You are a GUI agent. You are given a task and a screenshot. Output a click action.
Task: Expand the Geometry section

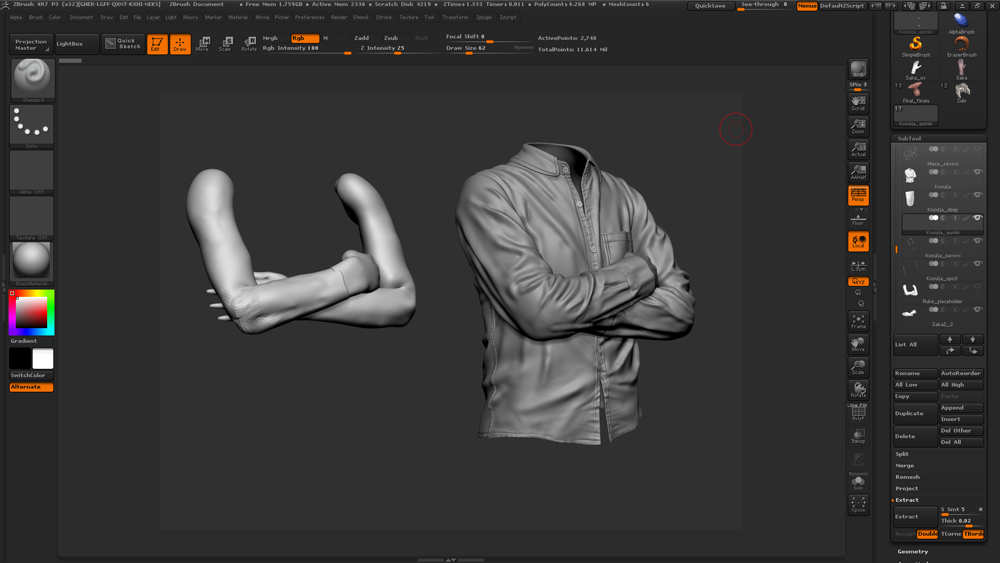[913, 551]
